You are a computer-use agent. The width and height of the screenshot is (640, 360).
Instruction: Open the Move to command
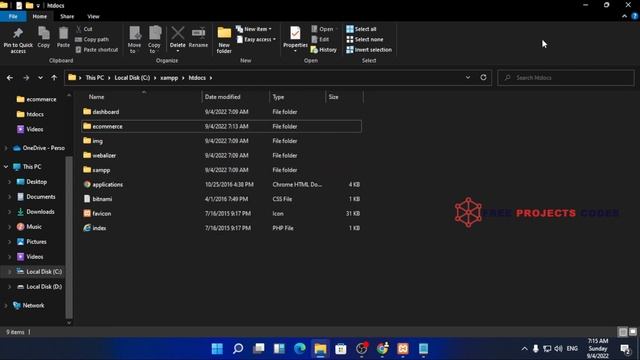tap(134, 40)
